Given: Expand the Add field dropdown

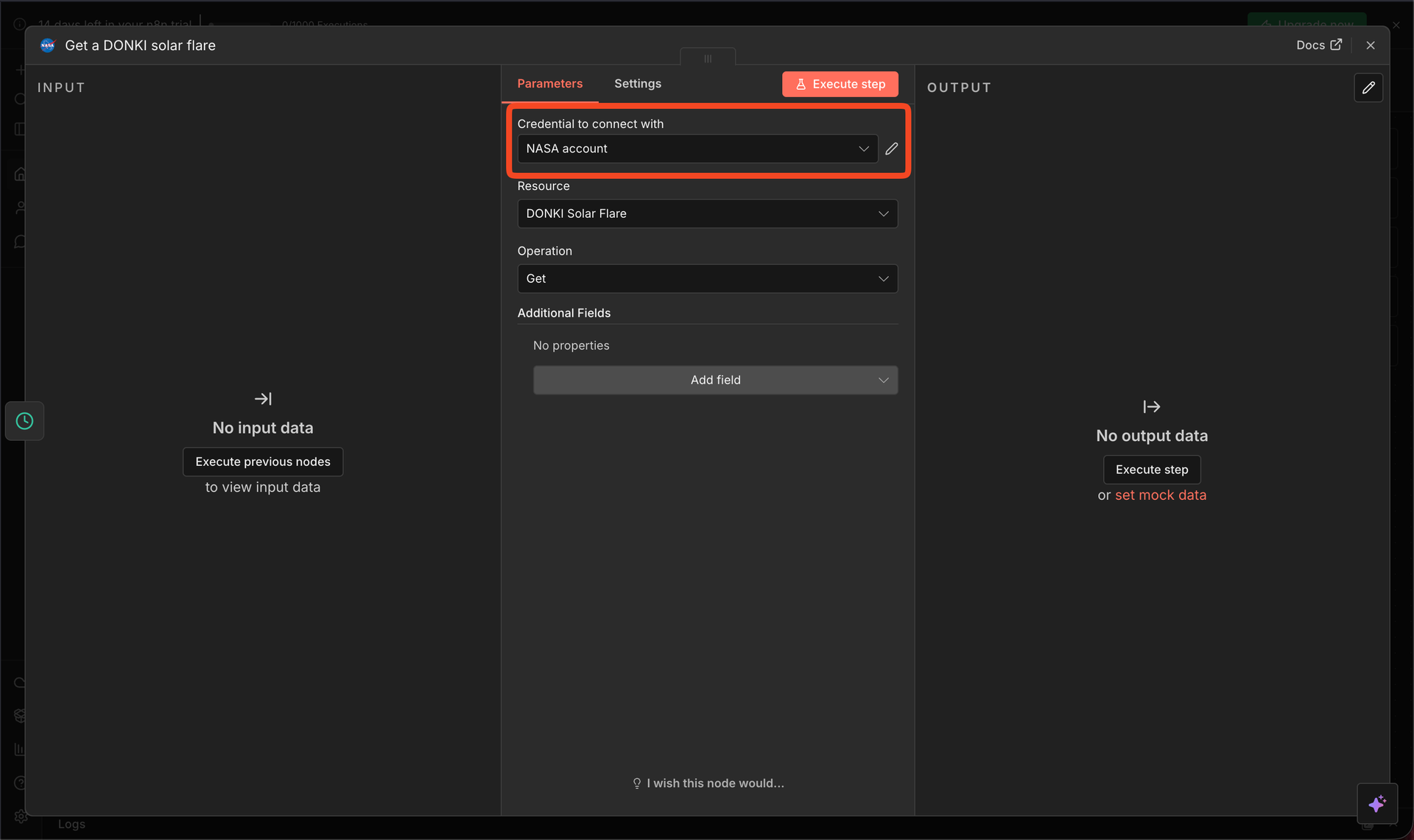Looking at the screenshot, I should [x=715, y=380].
